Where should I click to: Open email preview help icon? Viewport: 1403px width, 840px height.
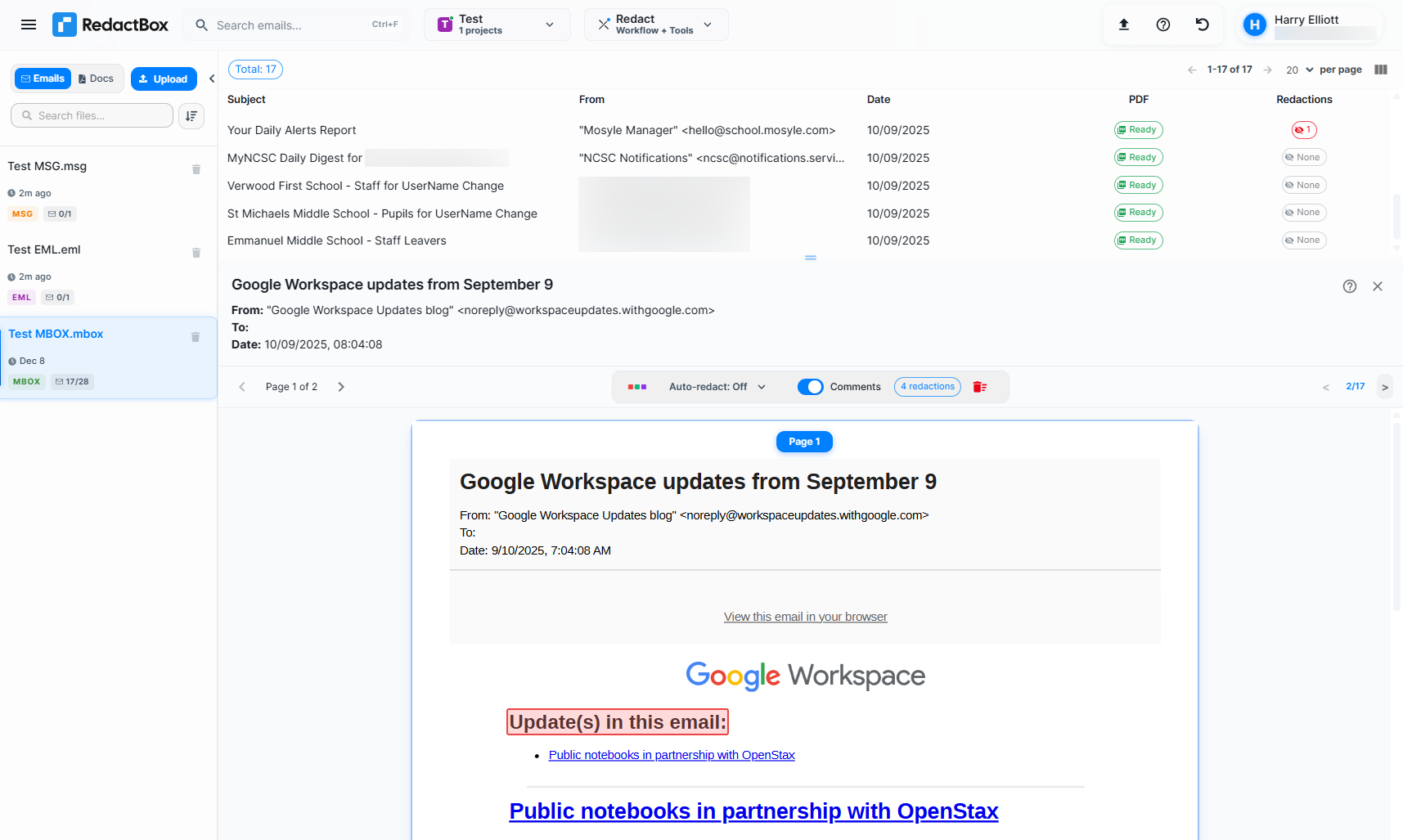click(1350, 286)
